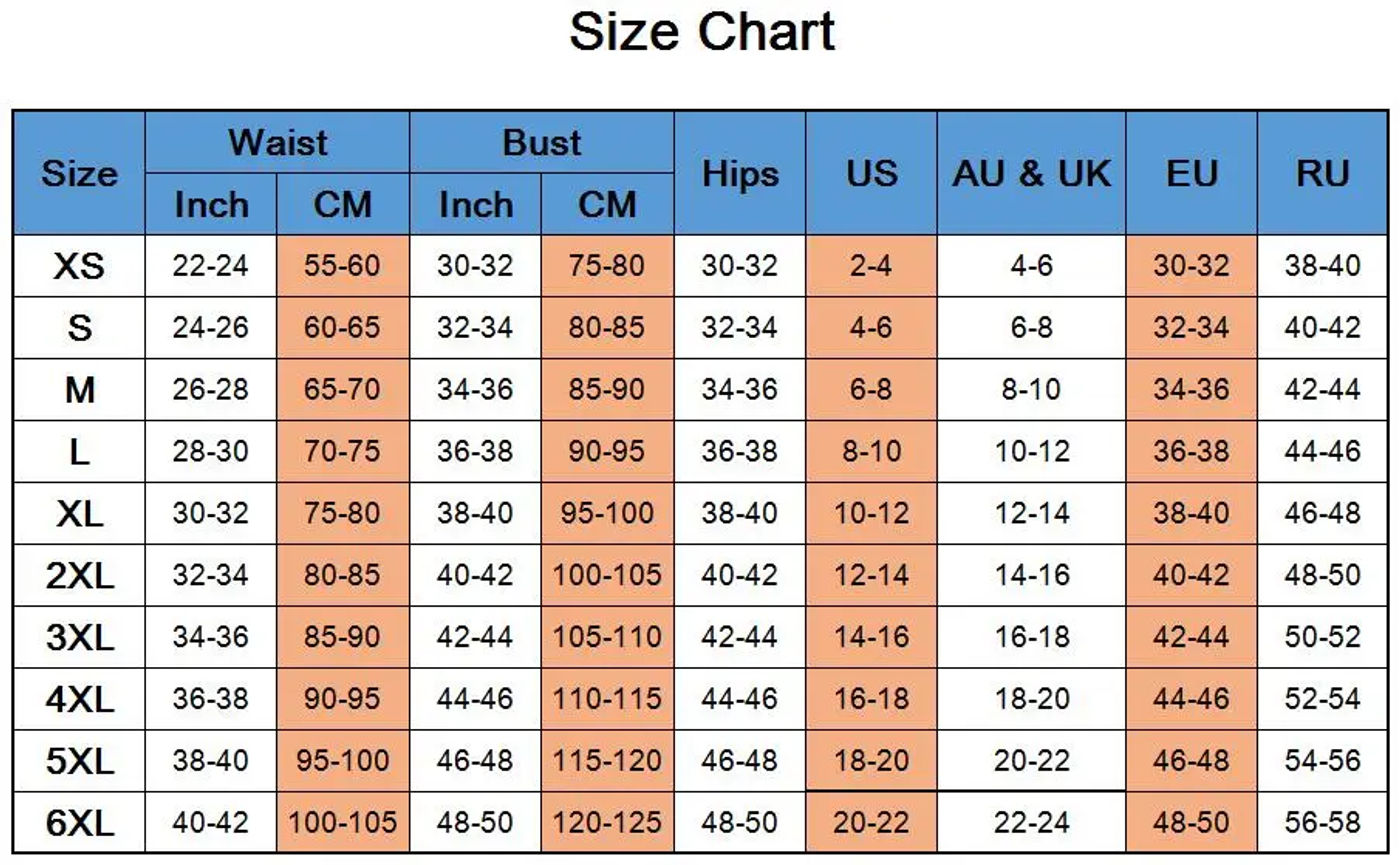Click the Bust CM cell 120-125

[607, 823]
